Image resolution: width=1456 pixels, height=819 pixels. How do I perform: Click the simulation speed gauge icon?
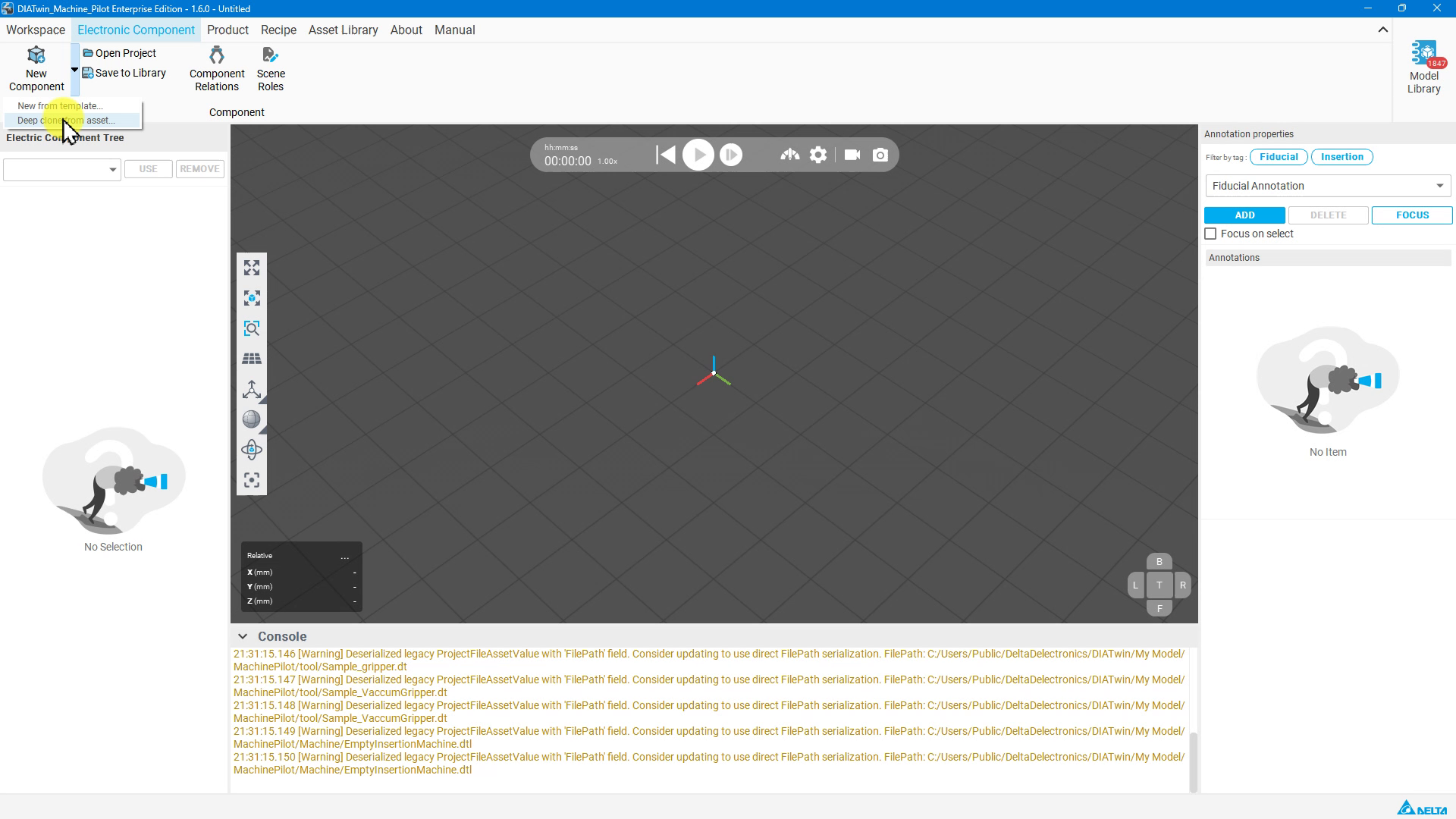click(789, 155)
